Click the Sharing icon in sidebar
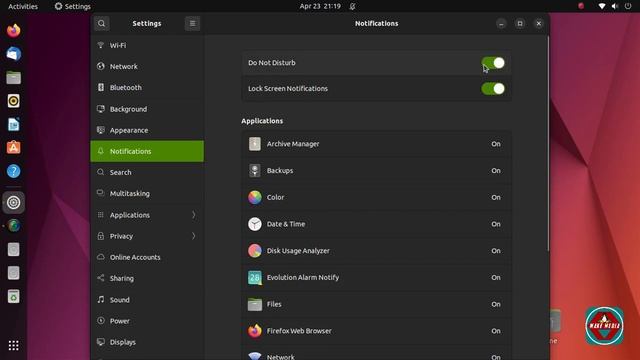This screenshot has height=360, width=640. (101, 278)
